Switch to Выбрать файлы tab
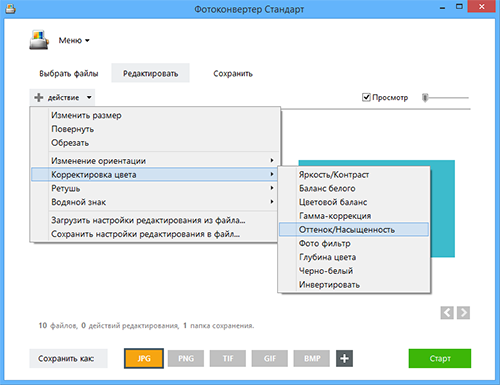The width and height of the screenshot is (500, 385). (x=69, y=73)
